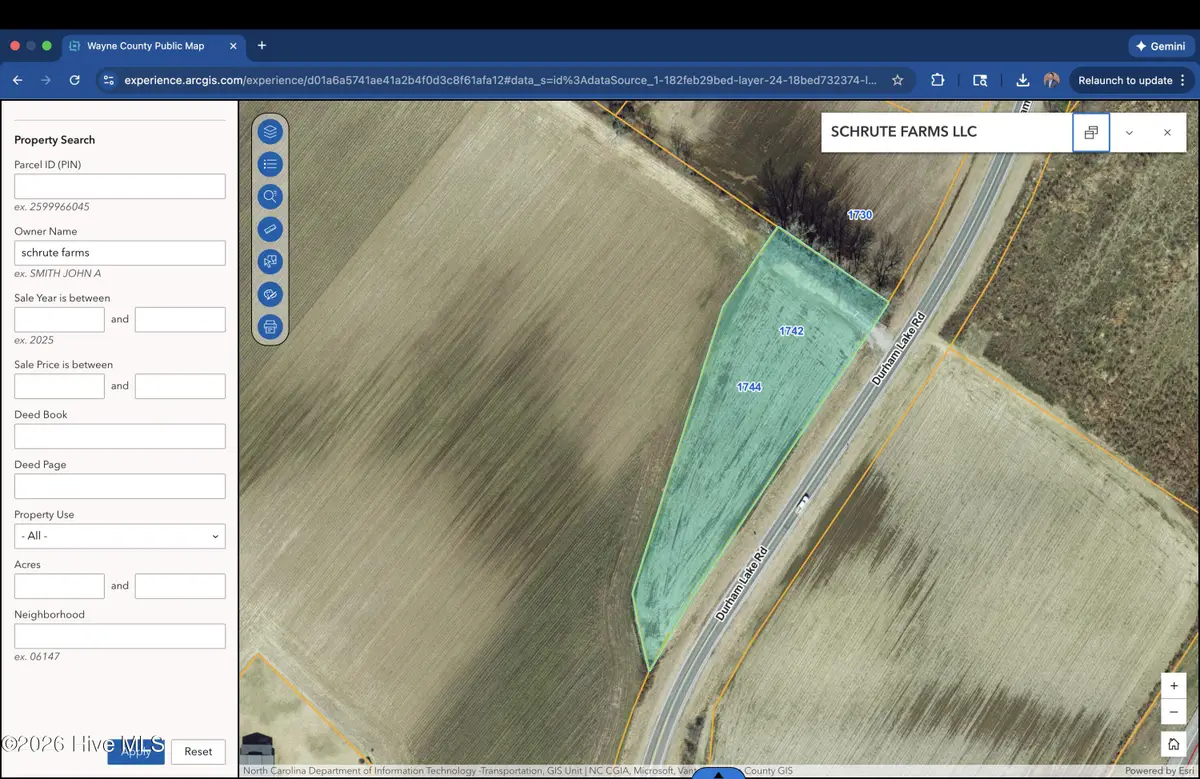
Task: Select the Measure ruler tool
Action: (x=270, y=229)
